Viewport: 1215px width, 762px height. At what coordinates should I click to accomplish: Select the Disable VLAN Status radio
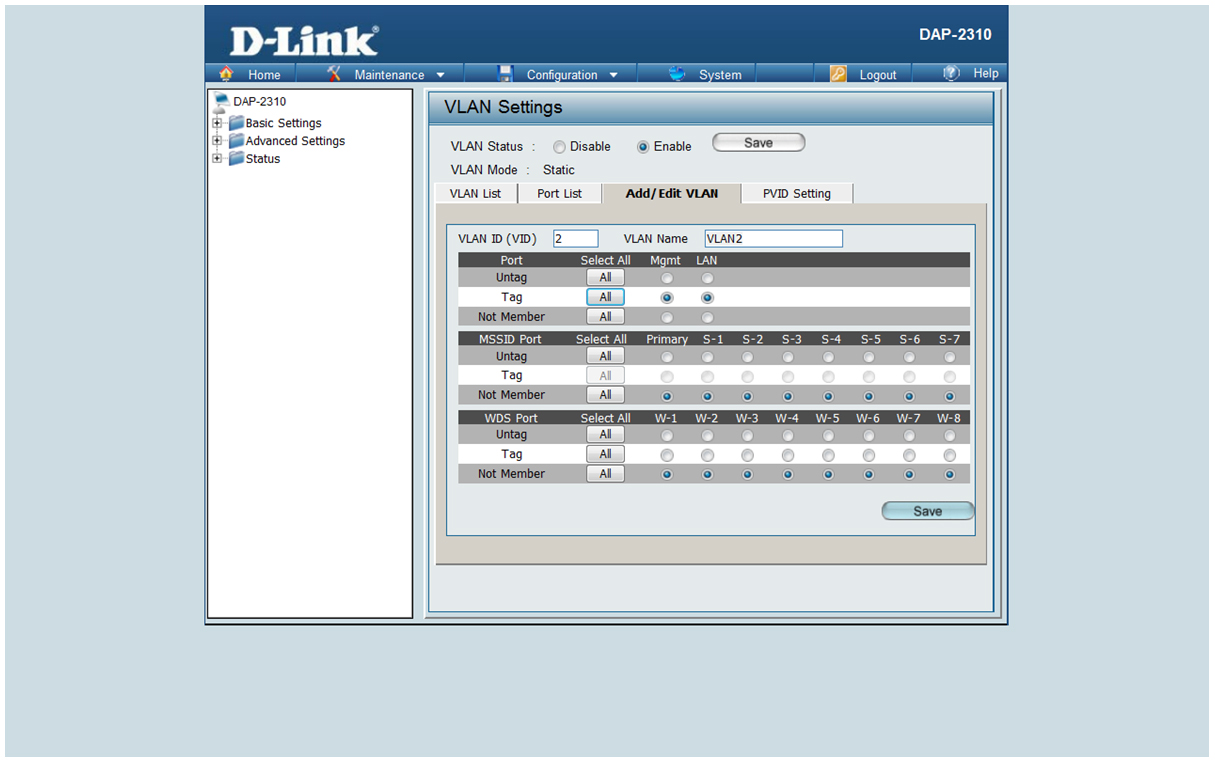click(559, 147)
